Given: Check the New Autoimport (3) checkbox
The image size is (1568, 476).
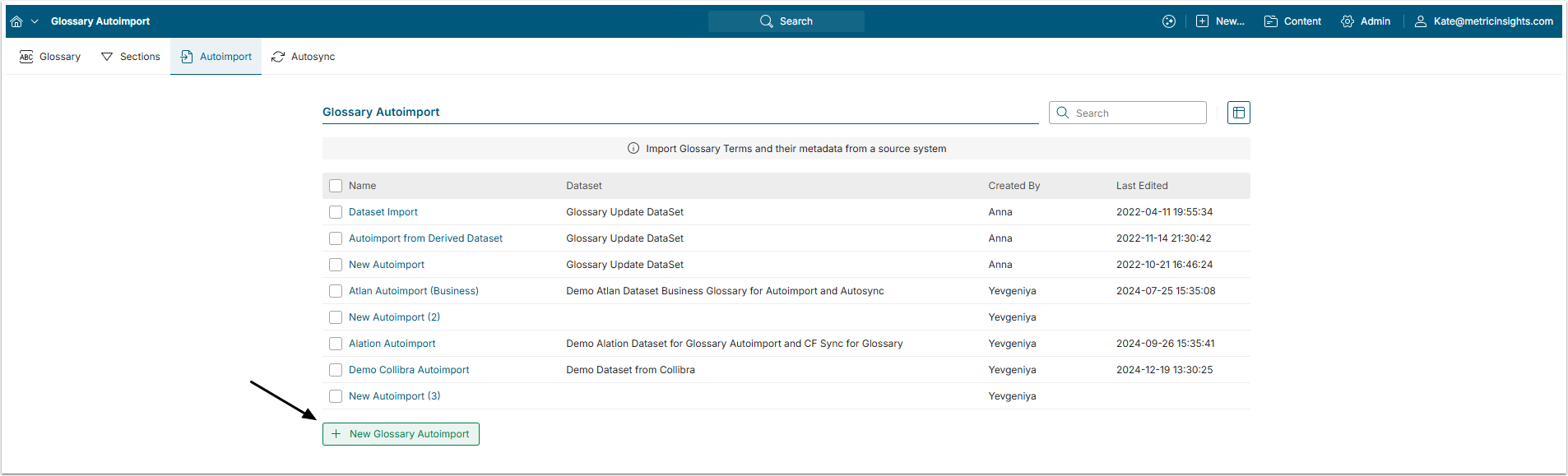Looking at the screenshot, I should [x=336, y=396].
